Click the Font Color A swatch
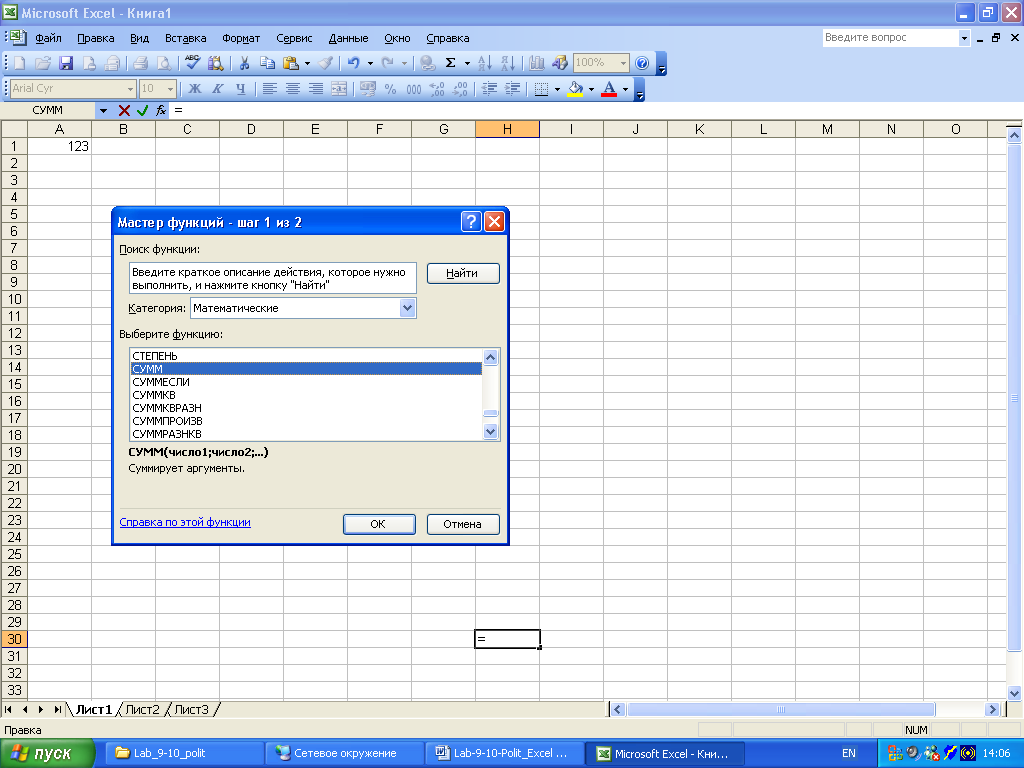 [609, 88]
